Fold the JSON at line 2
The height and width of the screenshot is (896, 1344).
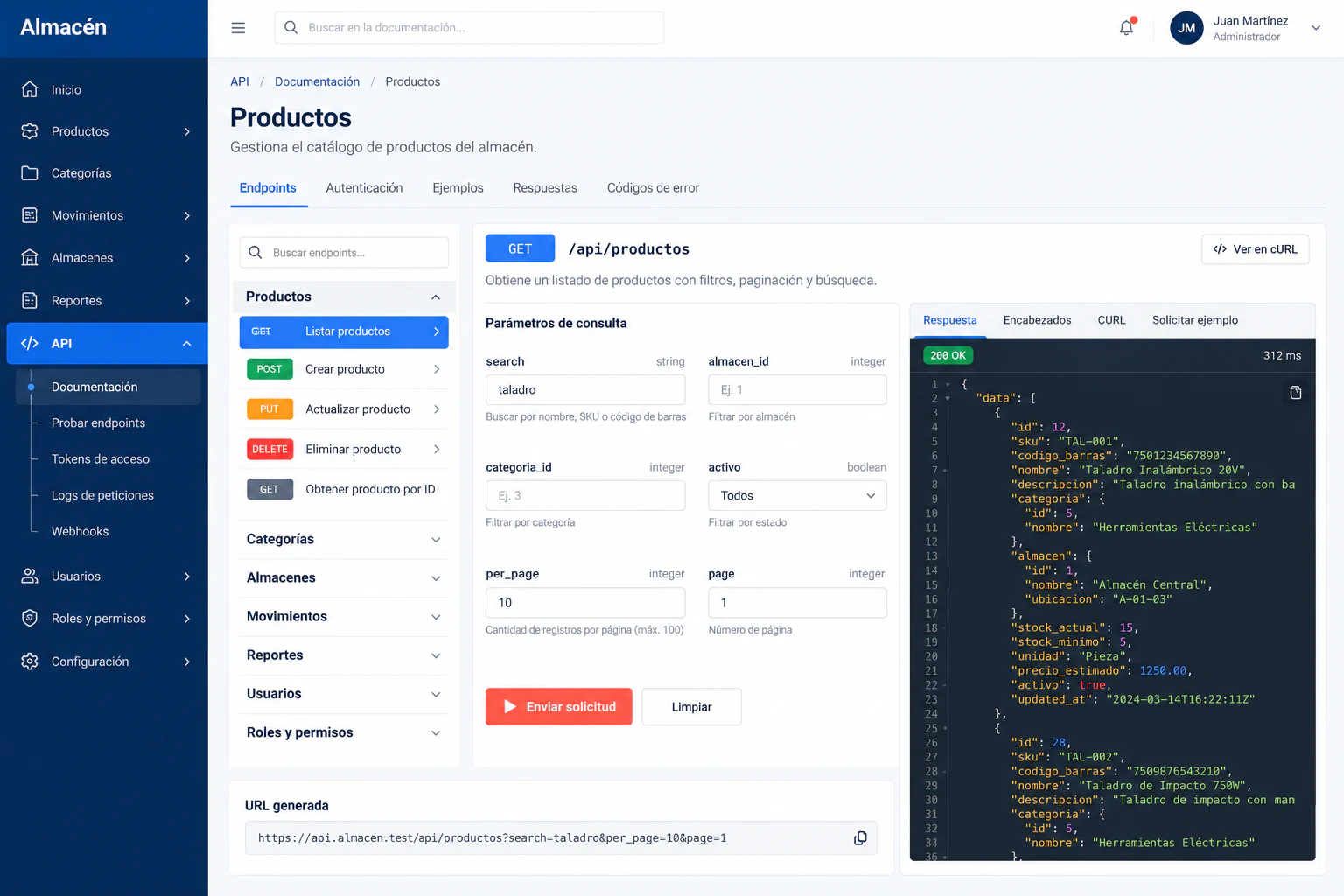(x=948, y=399)
